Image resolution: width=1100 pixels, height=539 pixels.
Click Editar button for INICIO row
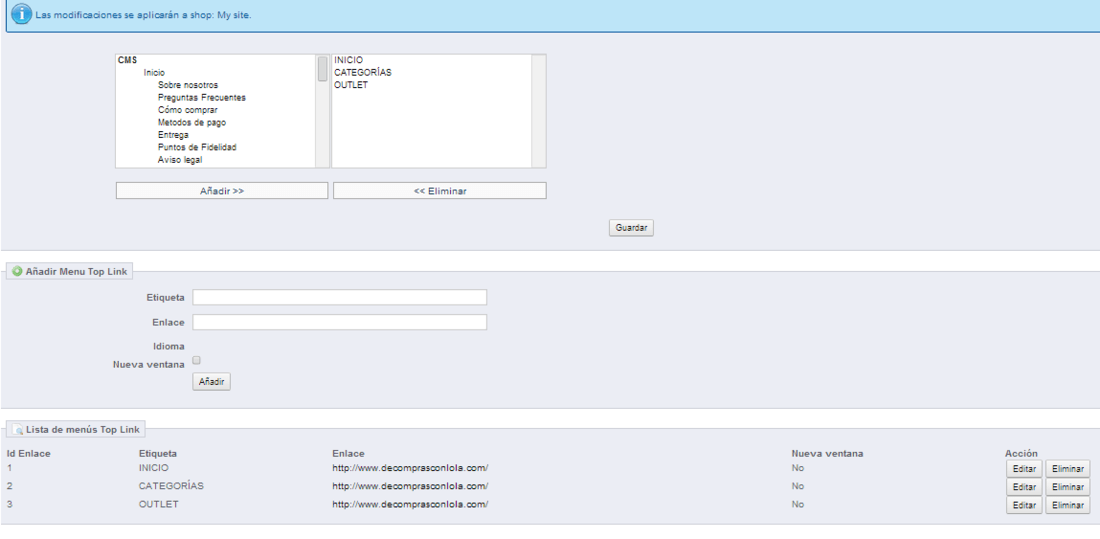tap(1024, 468)
